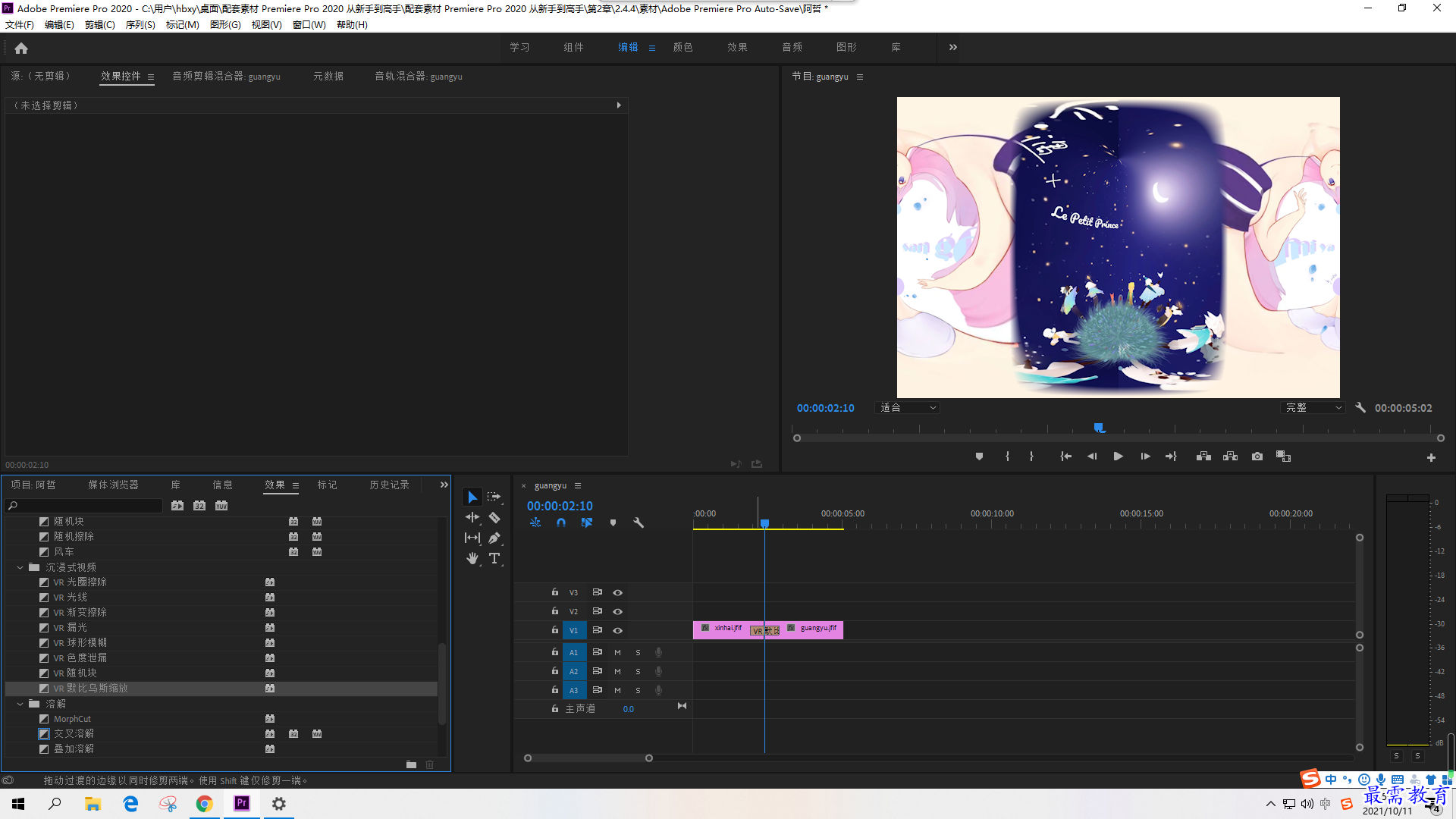Step back one frame

[1092, 457]
